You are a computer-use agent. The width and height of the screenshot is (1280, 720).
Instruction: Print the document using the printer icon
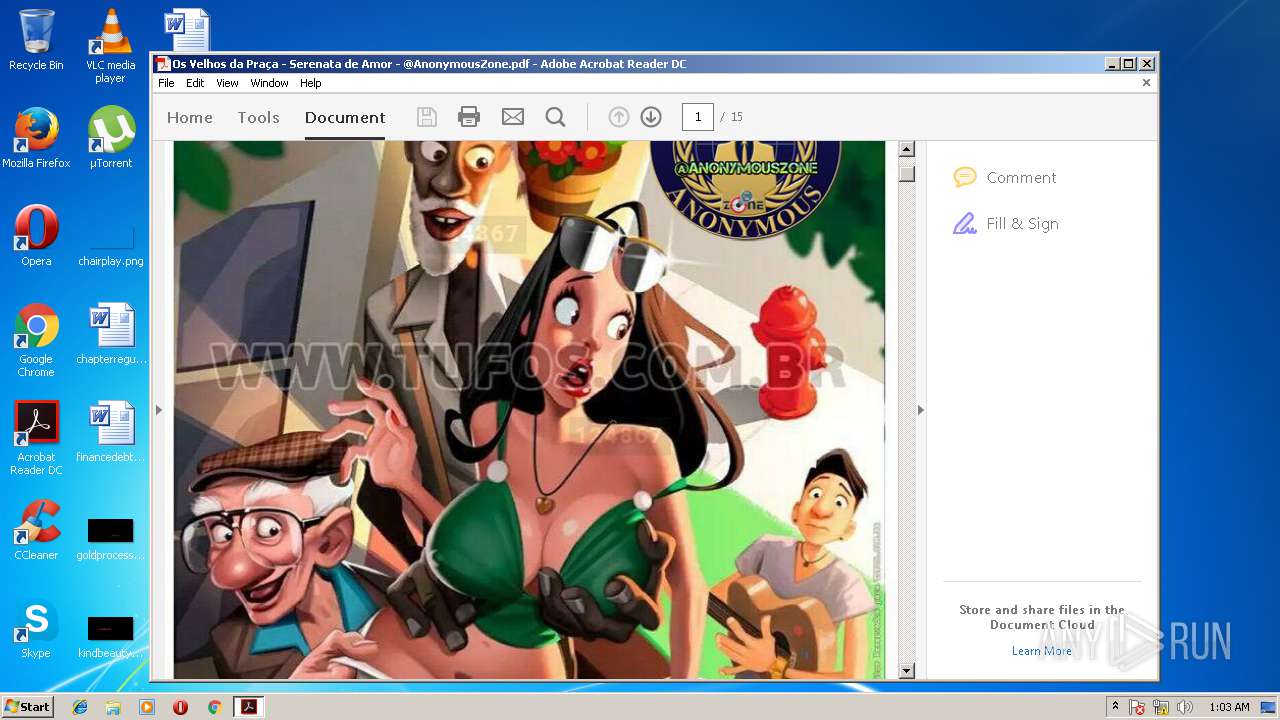tap(469, 117)
